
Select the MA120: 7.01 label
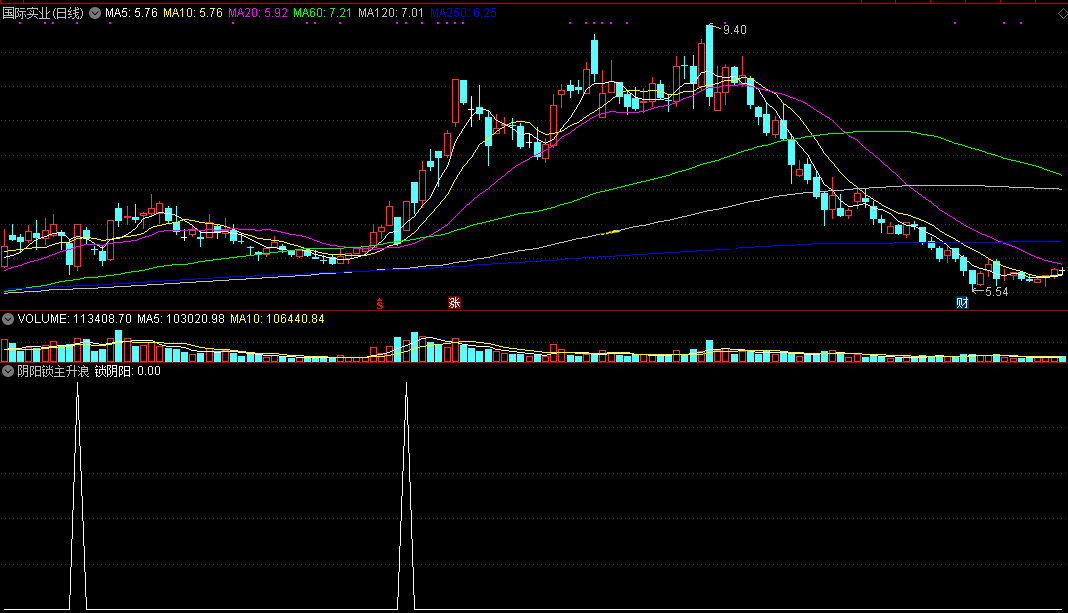coord(391,13)
